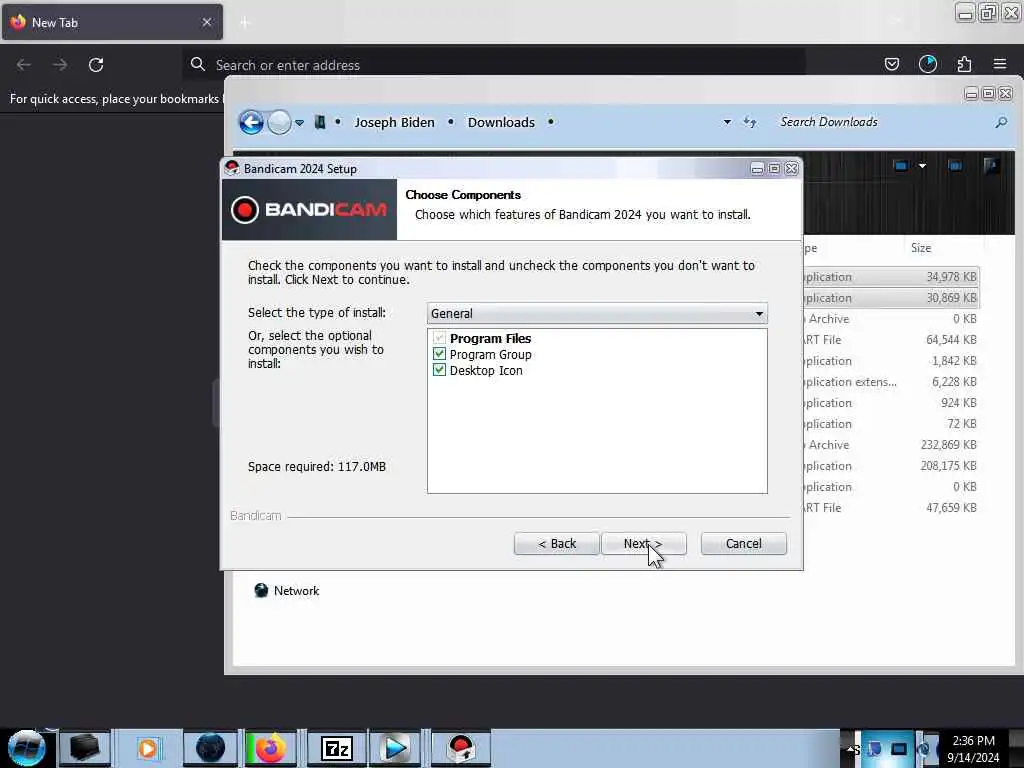Refresh the Explorer Downloads folder
The height and width of the screenshot is (768, 1024).
(750, 122)
